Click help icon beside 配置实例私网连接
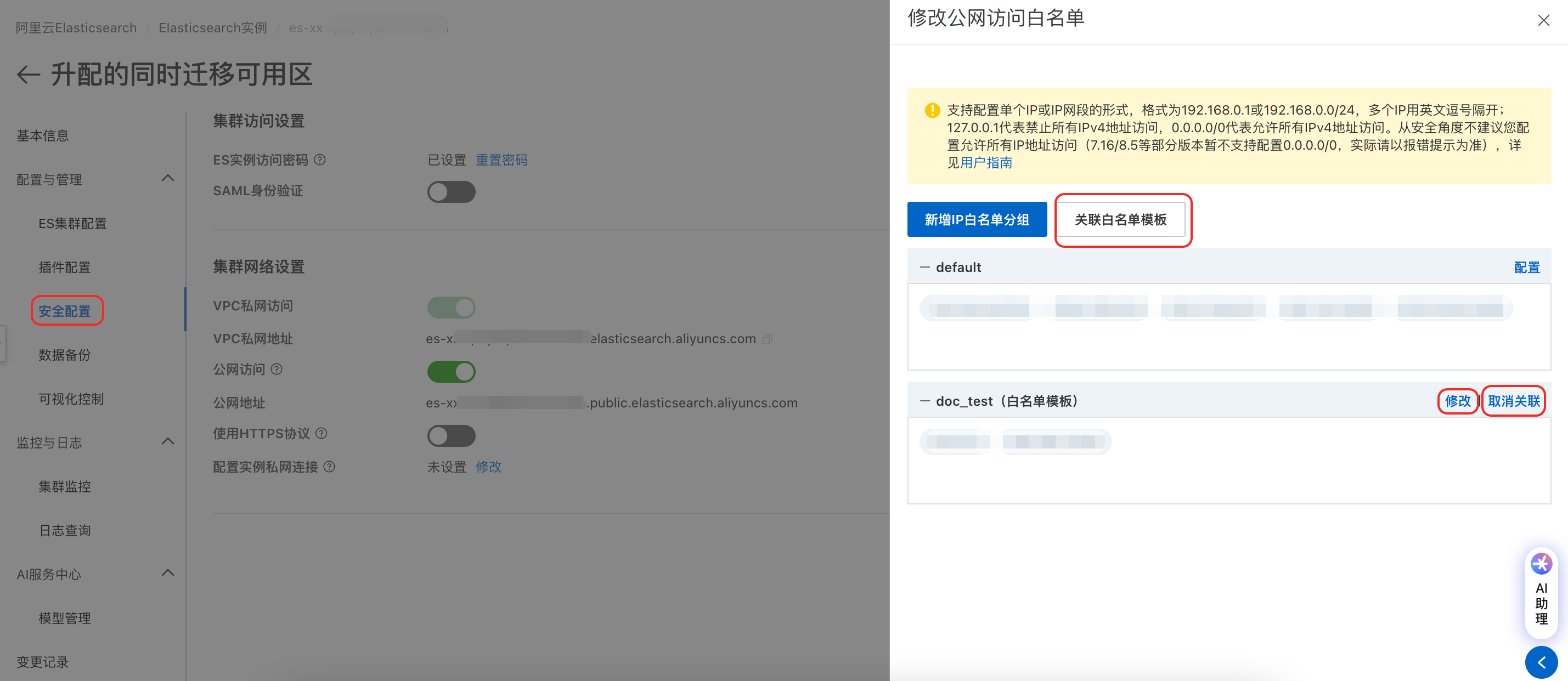 click(x=329, y=467)
